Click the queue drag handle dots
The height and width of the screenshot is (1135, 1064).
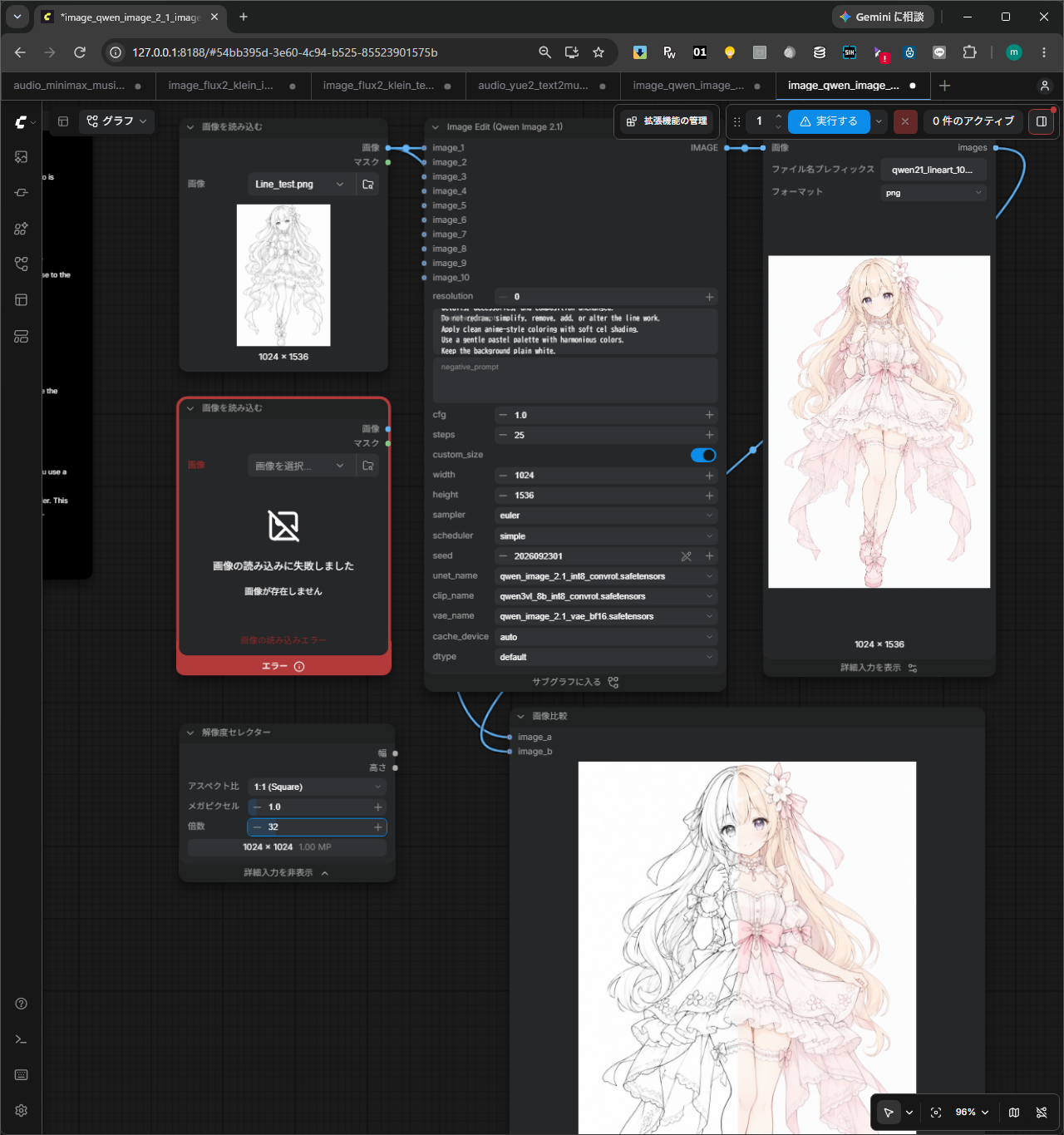pyautogui.click(x=736, y=121)
